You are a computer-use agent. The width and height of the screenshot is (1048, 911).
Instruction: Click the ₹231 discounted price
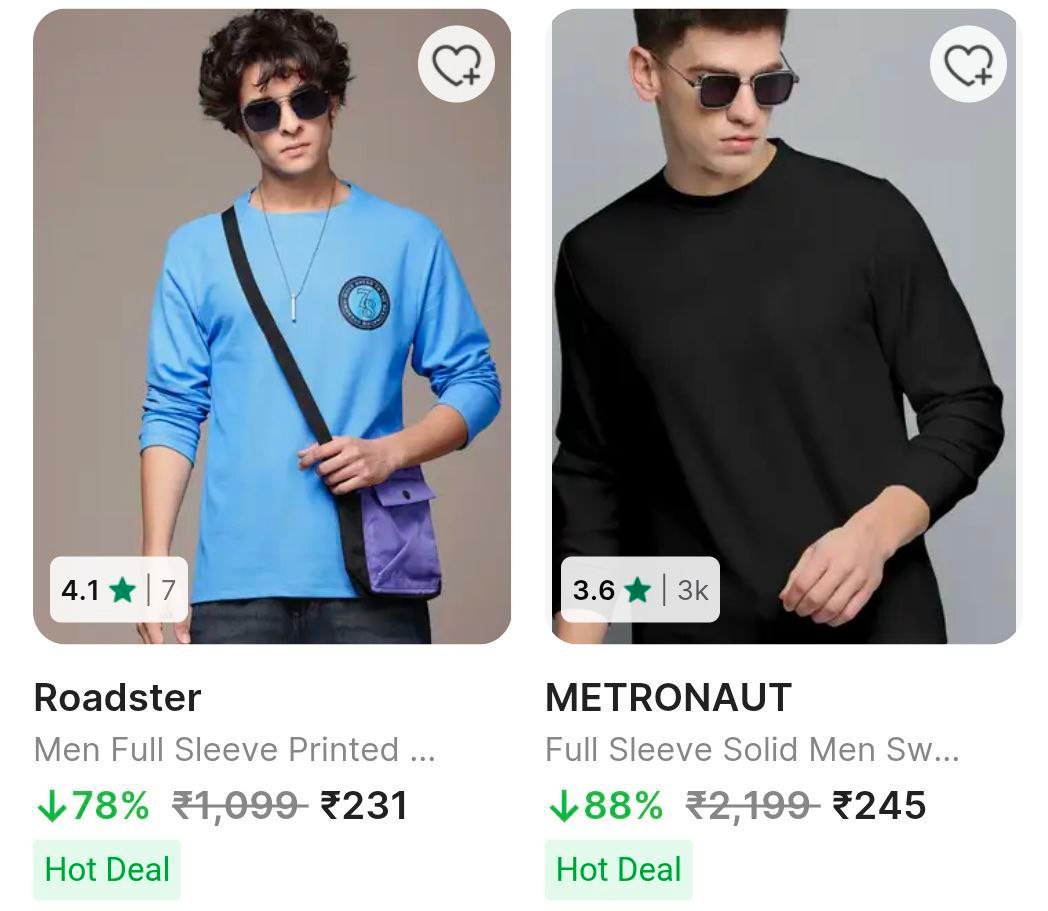[364, 805]
